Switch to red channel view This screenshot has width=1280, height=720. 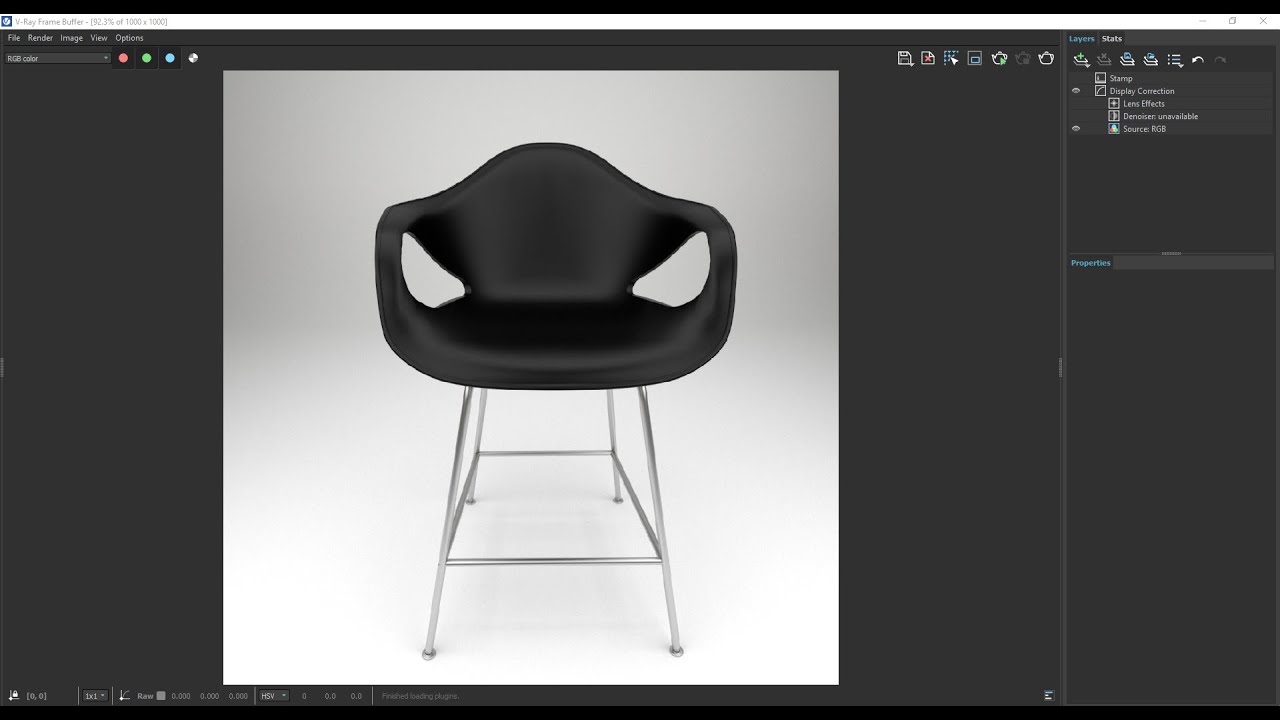124,58
